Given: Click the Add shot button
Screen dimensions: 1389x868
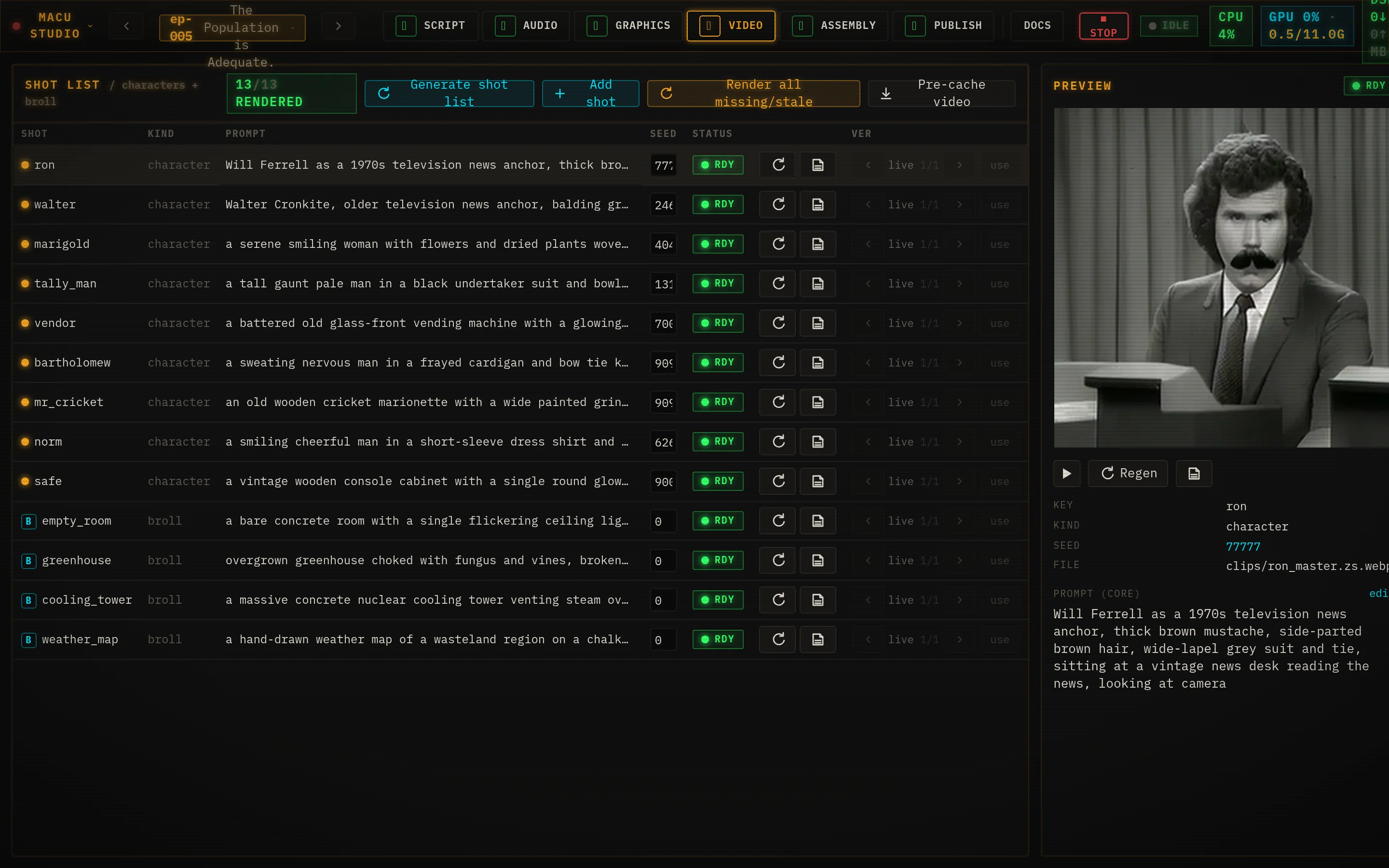Looking at the screenshot, I should click(591, 93).
